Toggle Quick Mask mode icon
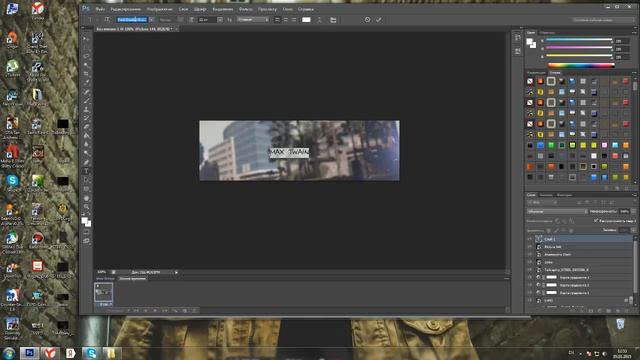640x360 pixels. pyautogui.click(x=86, y=232)
